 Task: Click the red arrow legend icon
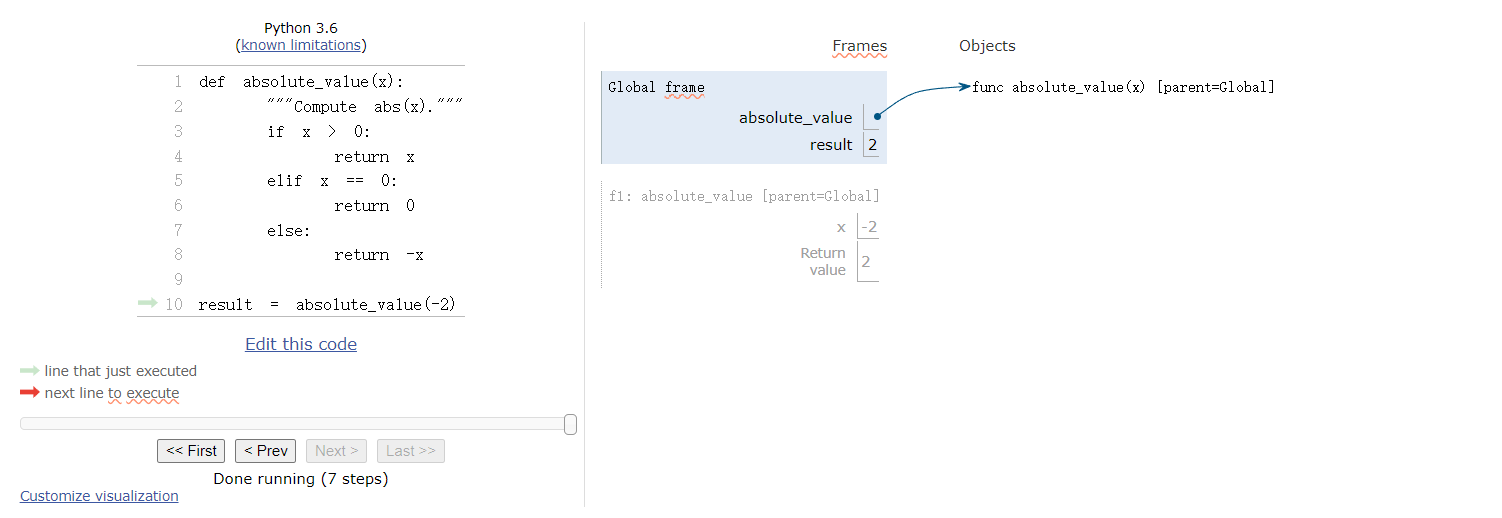(x=29, y=393)
